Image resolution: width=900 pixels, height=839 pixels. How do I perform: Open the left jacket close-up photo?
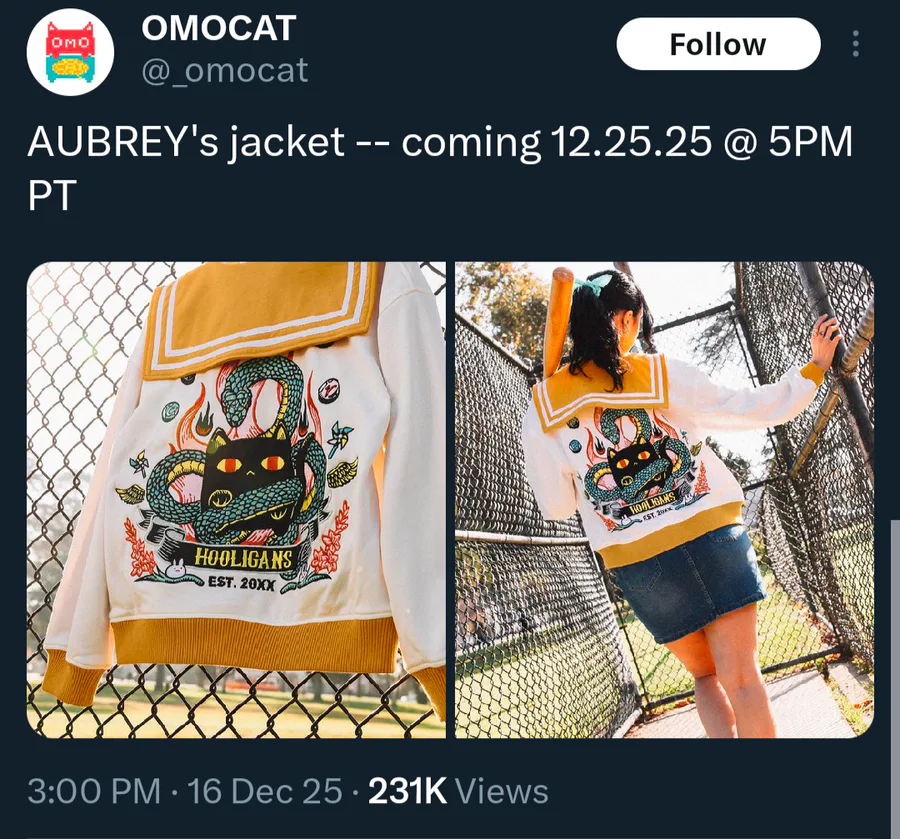pos(236,499)
